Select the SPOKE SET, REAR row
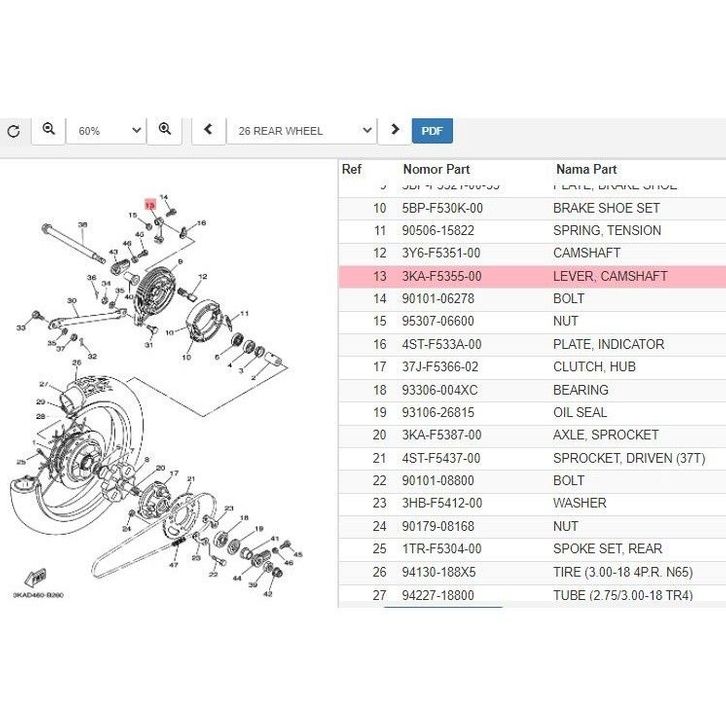 [531, 549]
